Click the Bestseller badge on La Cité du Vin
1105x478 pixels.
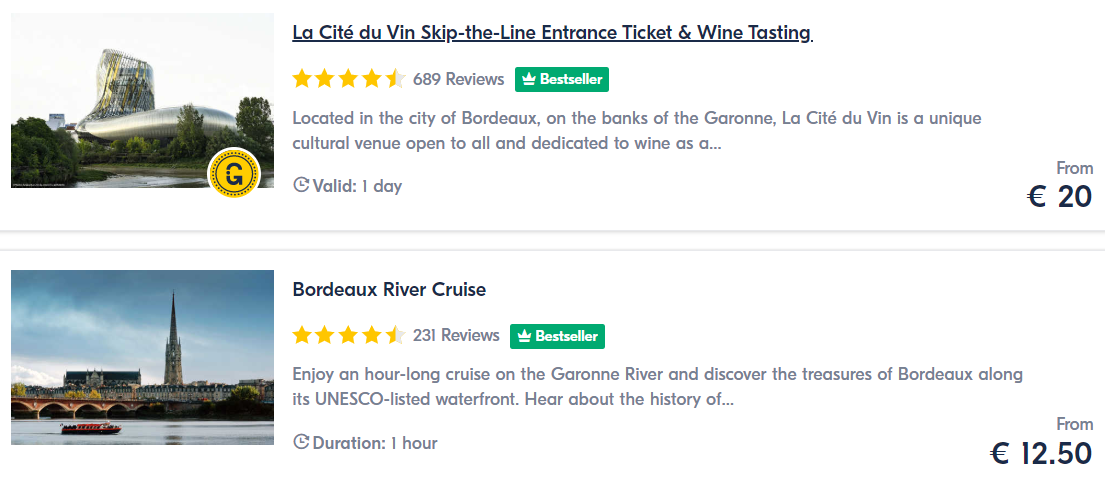(562, 80)
